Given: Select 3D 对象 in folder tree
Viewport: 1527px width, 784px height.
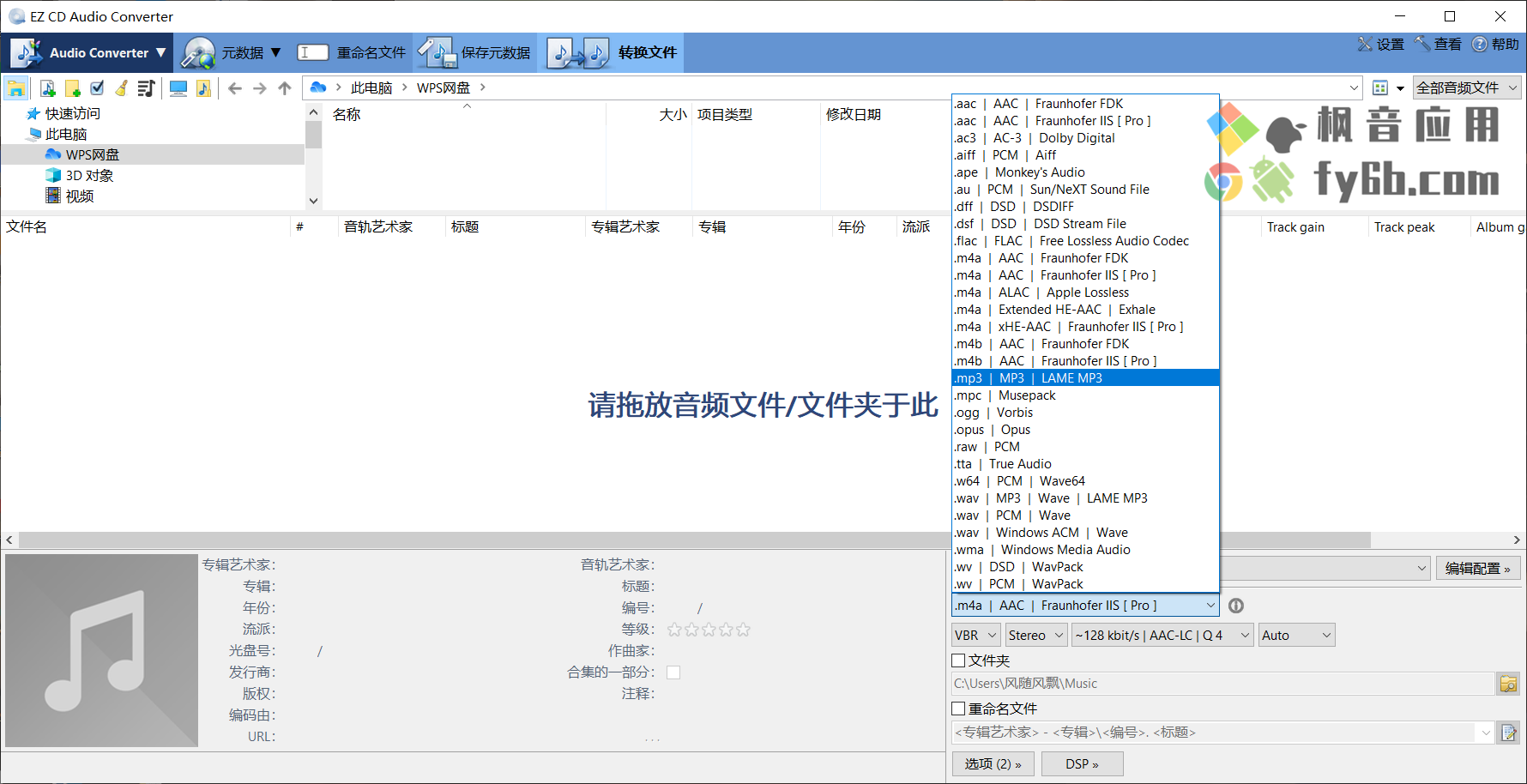Looking at the screenshot, I should tap(89, 175).
